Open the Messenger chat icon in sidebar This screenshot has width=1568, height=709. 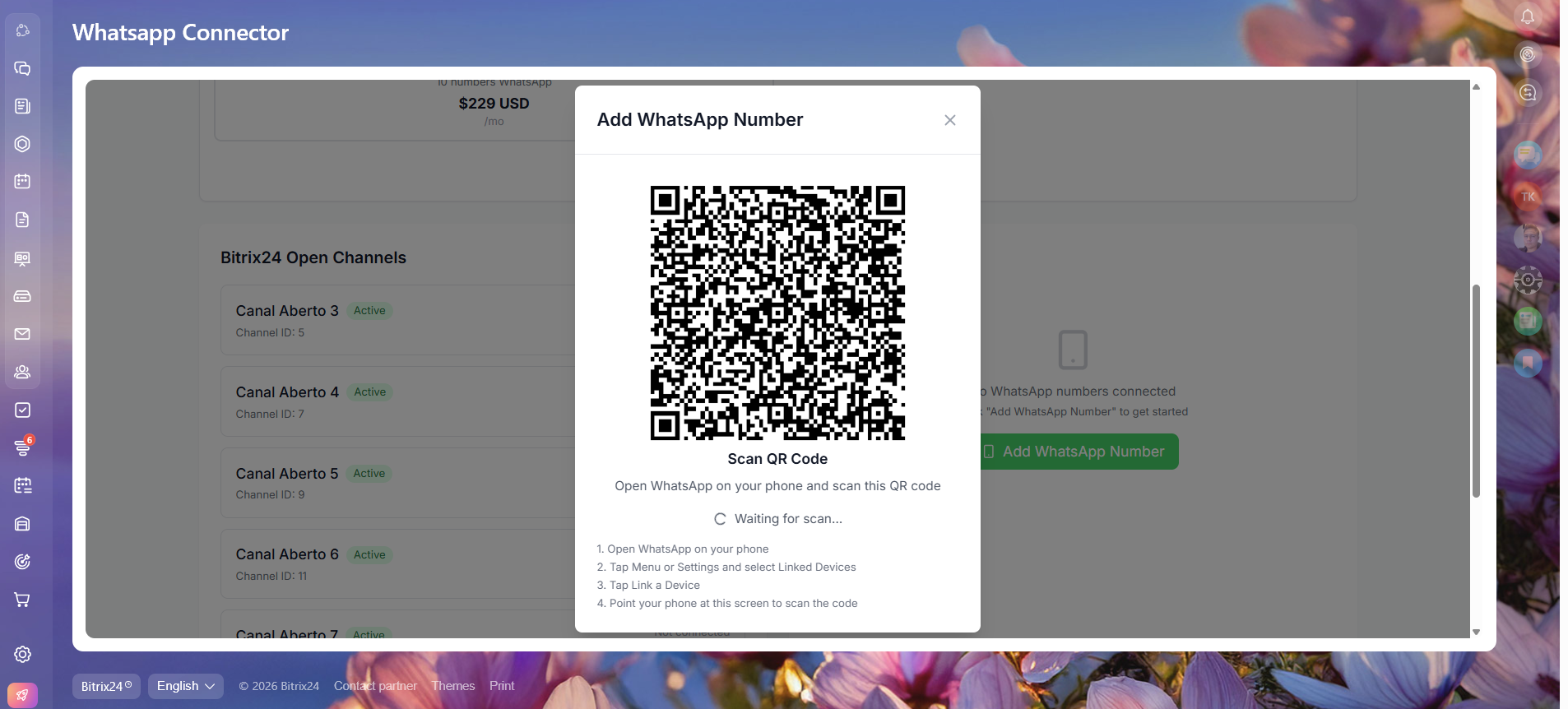pos(22,68)
